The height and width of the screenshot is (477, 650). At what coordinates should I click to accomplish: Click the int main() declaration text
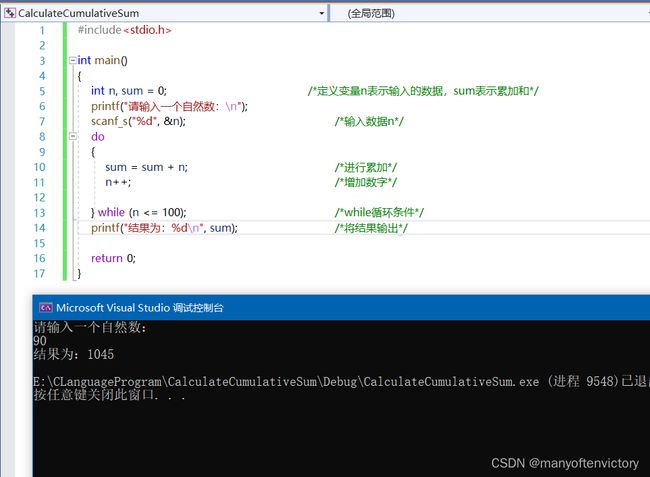click(x=102, y=61)
